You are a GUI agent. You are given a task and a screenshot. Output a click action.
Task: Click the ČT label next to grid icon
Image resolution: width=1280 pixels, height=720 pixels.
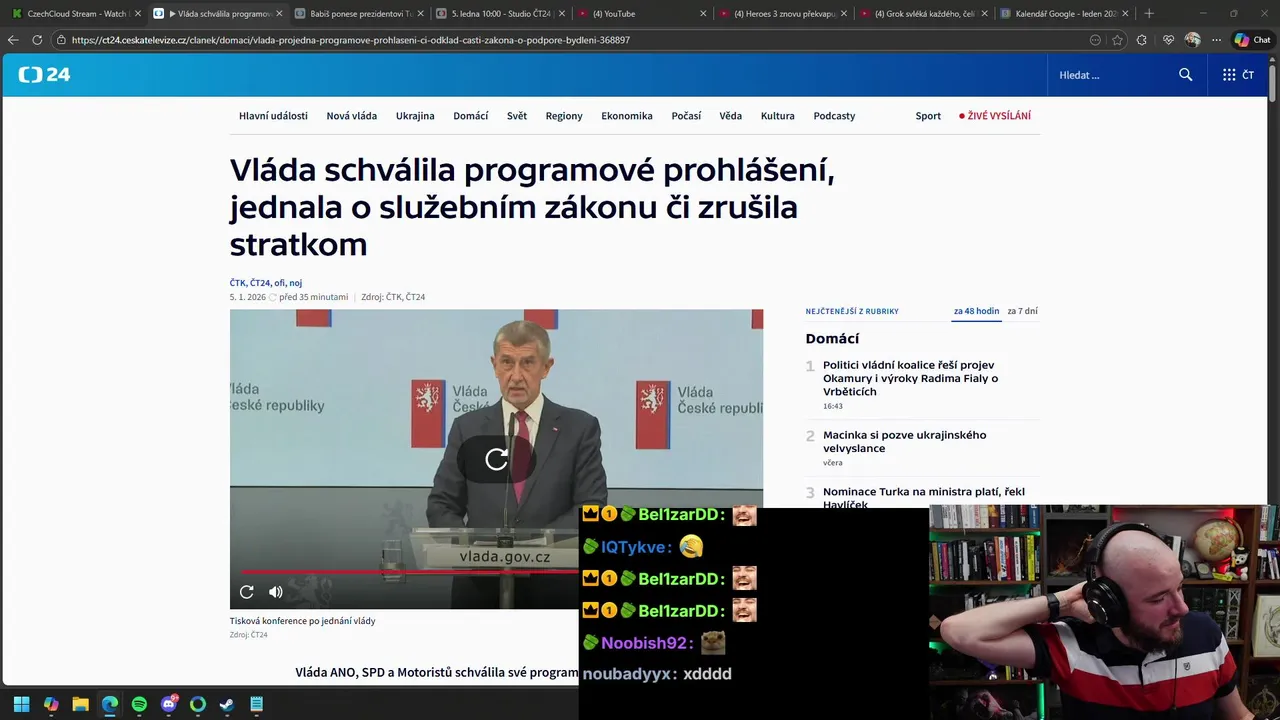(x=1247, y=75)
